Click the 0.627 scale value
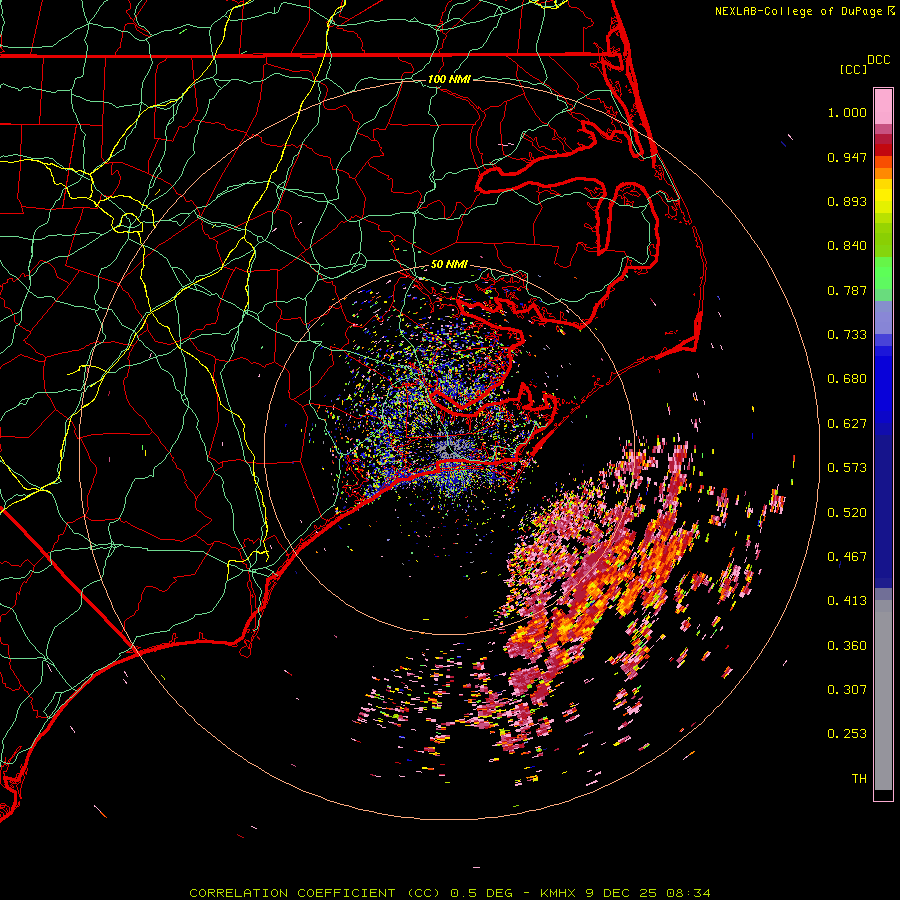The image size is (900, 900). [x=847, y=424]
